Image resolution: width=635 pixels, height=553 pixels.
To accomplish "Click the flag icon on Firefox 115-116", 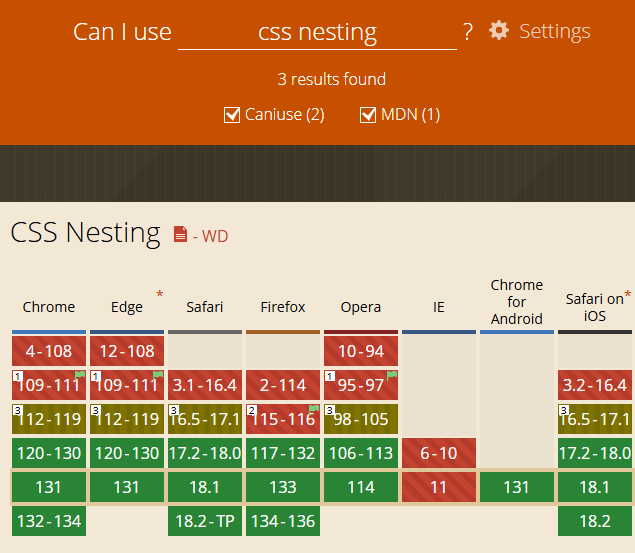I will pyautogui.click(x=314, y=408).
